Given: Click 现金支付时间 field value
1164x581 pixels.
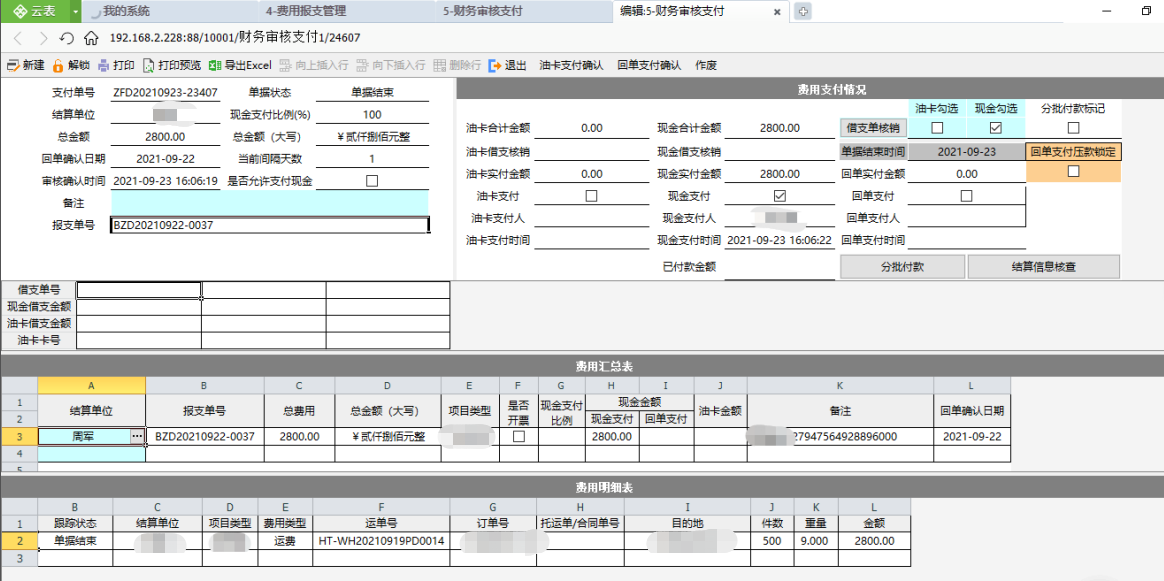Looking at the screenshot, I should click(x=779, y=240).
